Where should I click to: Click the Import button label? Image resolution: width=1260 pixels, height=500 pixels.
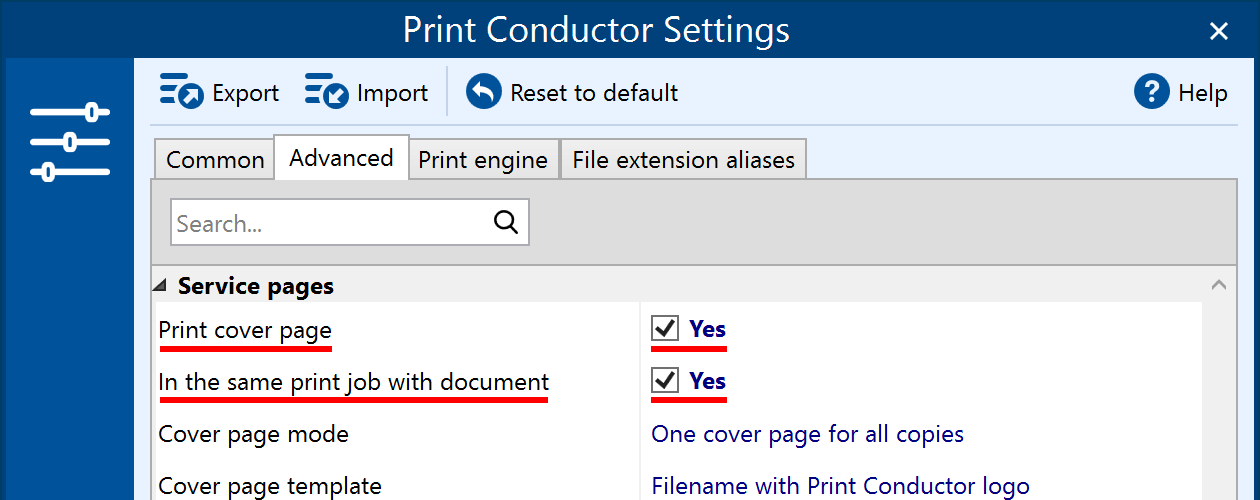pyautogui.click(x=392, y=93)
